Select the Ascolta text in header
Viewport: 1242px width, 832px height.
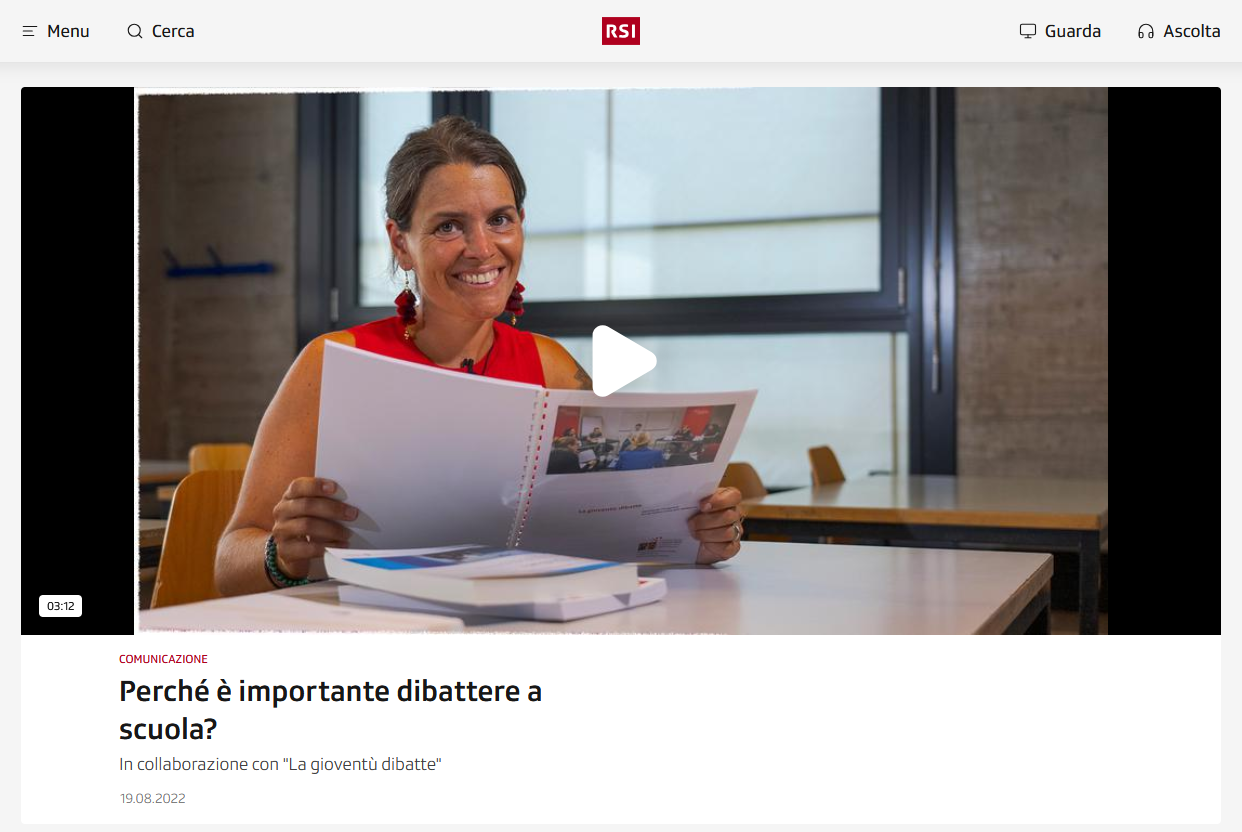pyautogui.click(x=1192, y=31)
